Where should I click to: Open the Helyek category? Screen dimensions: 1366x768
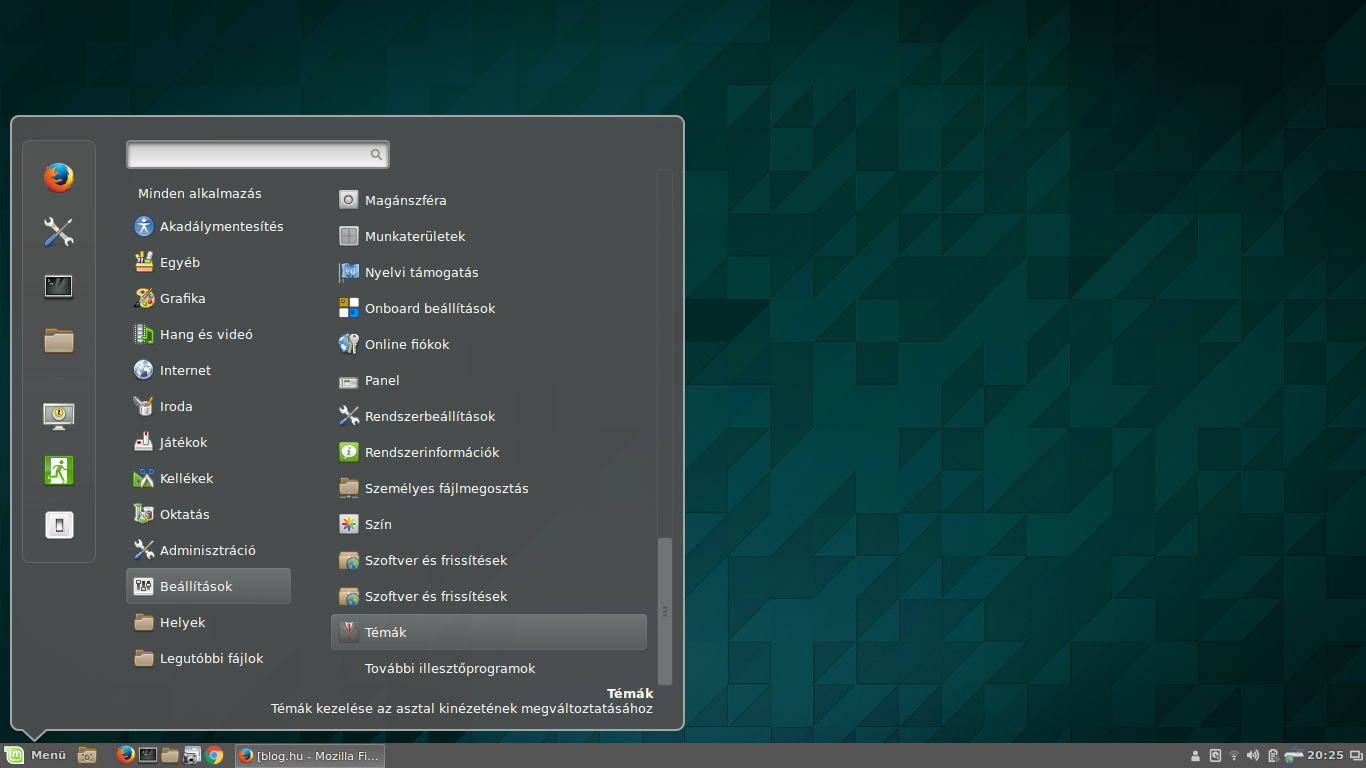[x=208, y=622]
